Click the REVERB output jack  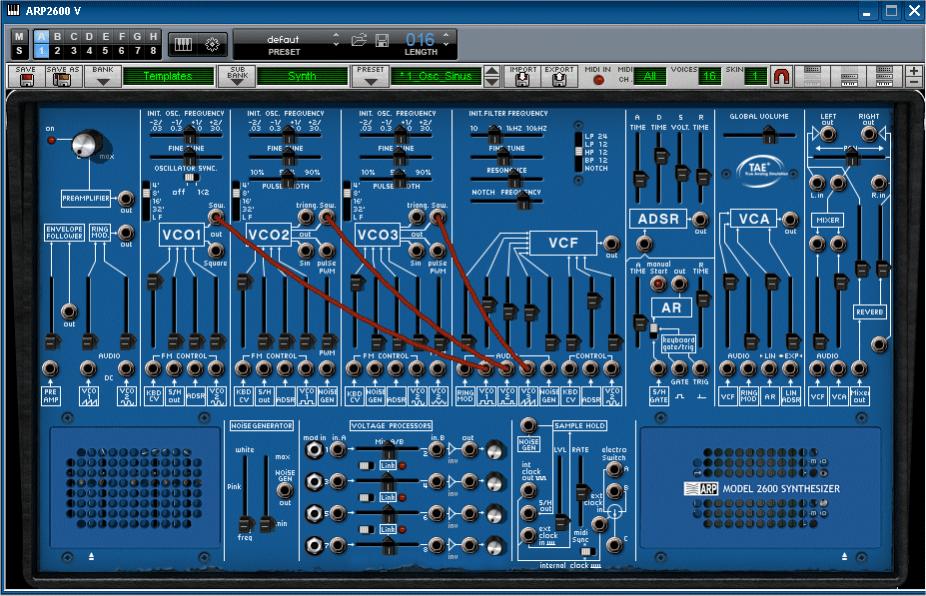879,343
